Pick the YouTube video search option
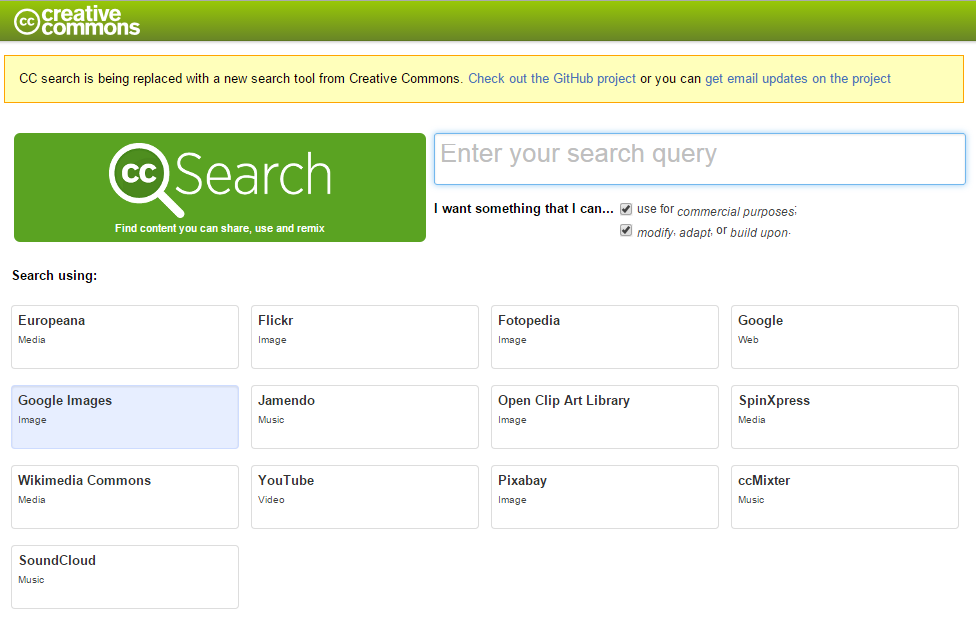The height and width of the screenshot is (622, 976). [x=365, y=497]
